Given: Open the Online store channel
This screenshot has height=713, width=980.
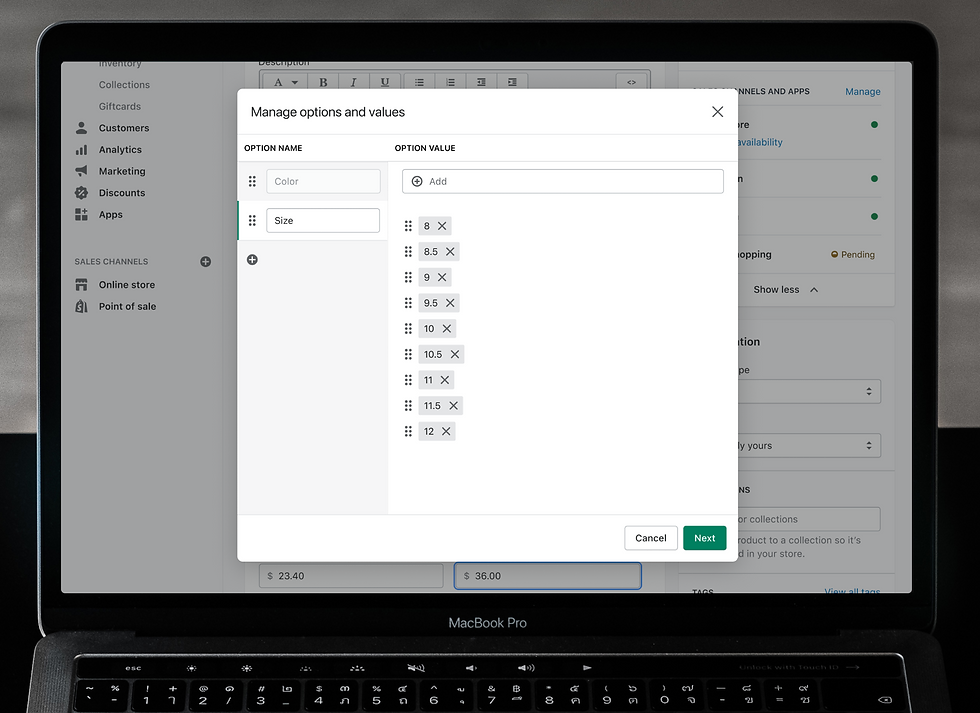Looking at the screenshot, I should (x=127, y=285).
